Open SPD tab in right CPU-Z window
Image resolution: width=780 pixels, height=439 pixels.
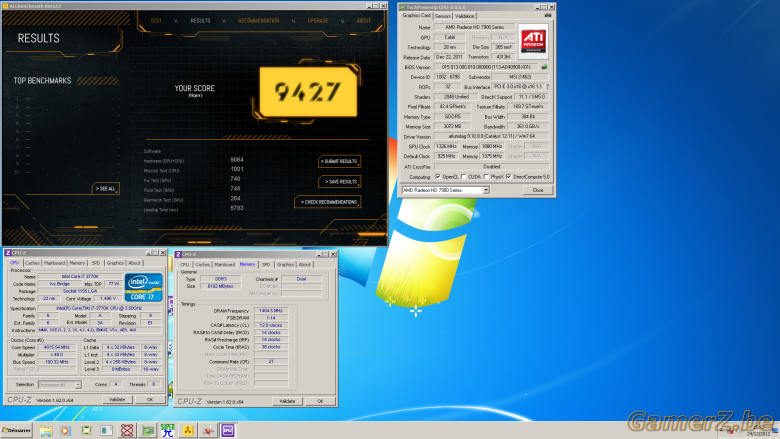point(266,265)
